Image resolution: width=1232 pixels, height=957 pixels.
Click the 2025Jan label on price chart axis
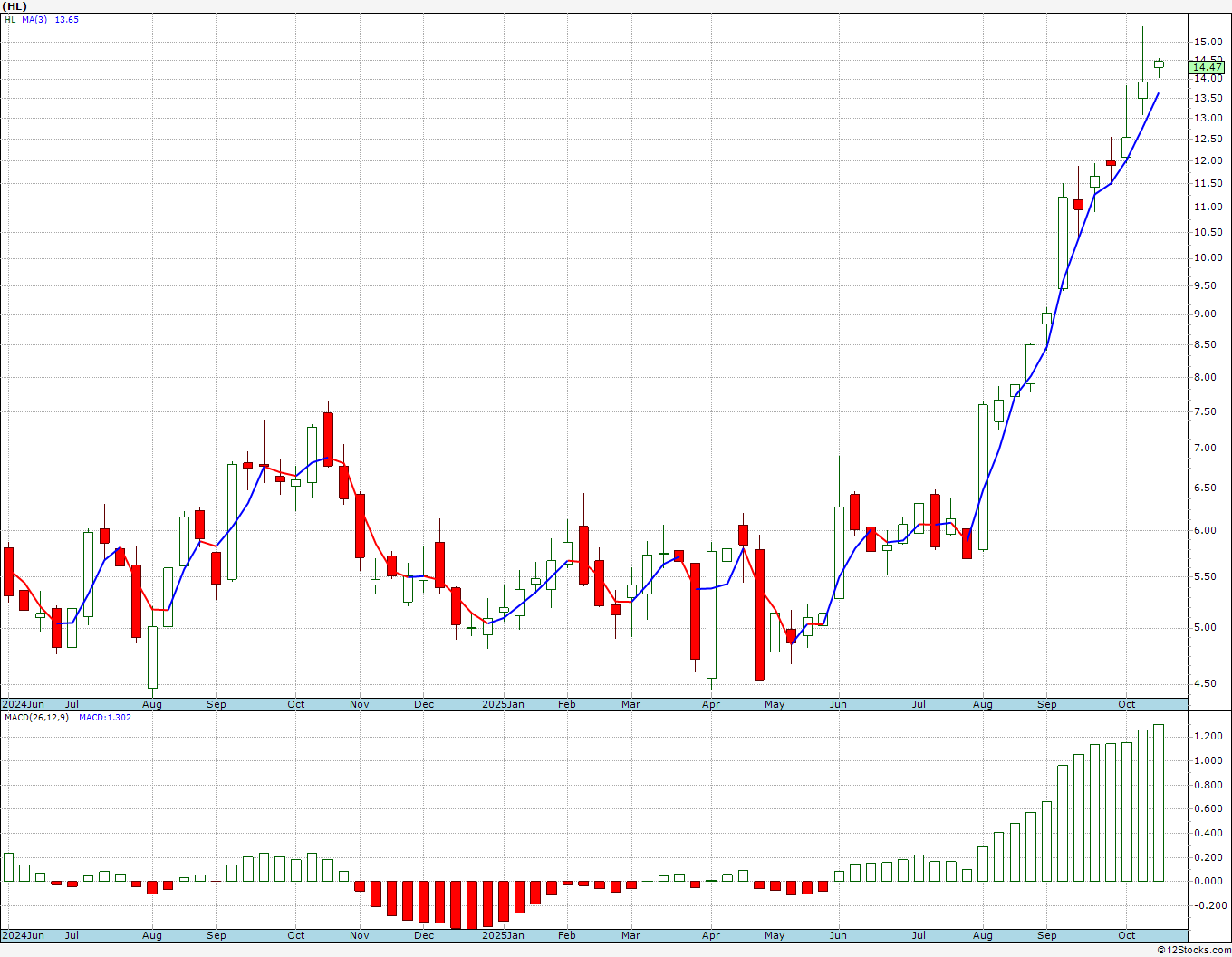[503, 704]
